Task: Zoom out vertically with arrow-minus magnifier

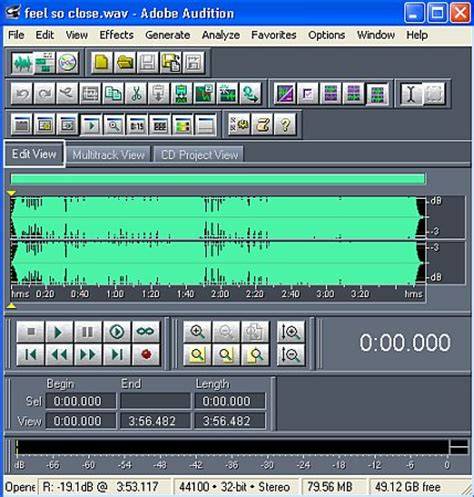Action: 291,355
